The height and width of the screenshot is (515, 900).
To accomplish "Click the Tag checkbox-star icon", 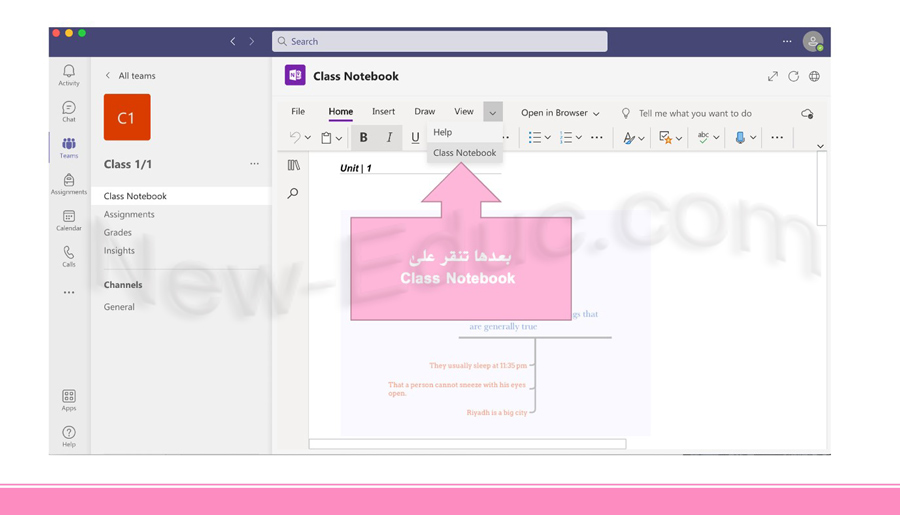I will (x=665, y=137).
